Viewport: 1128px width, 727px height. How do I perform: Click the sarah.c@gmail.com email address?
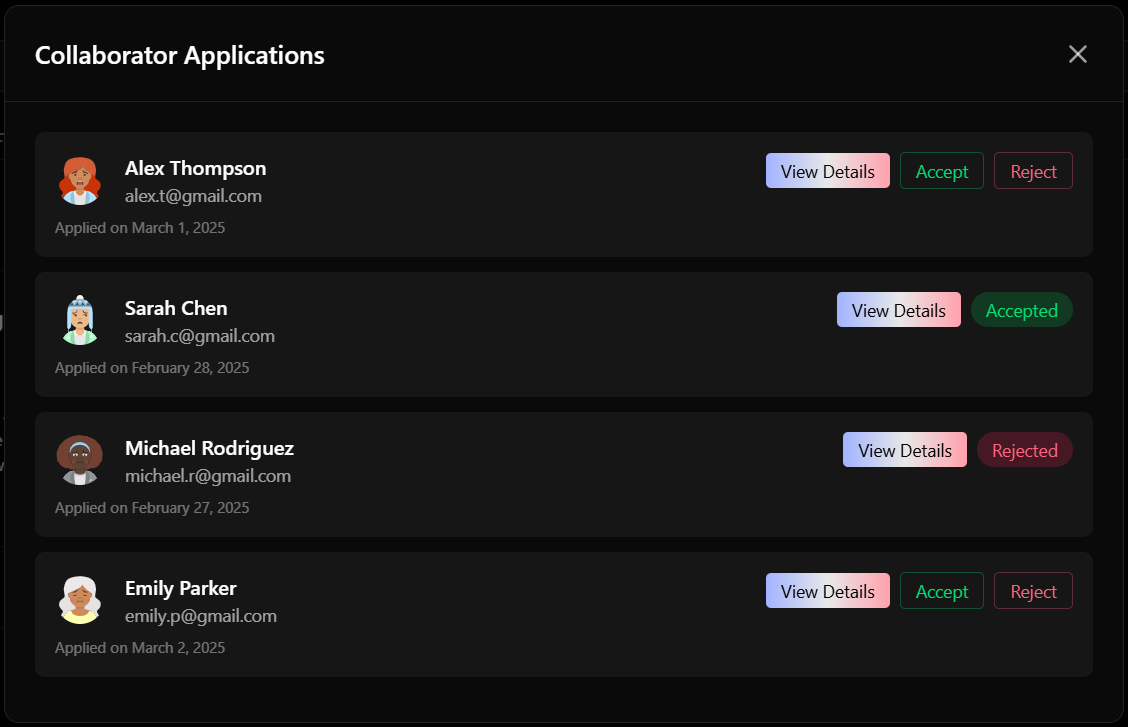click(x=199, y=336)
